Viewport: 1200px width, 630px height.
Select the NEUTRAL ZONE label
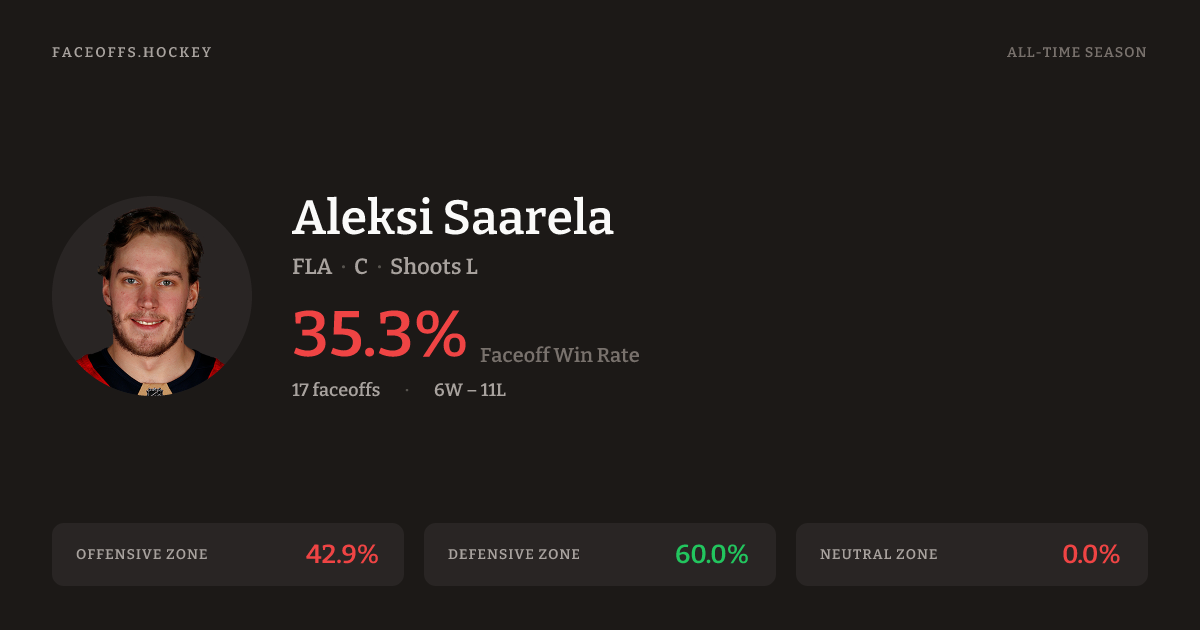tap(879, 554)
